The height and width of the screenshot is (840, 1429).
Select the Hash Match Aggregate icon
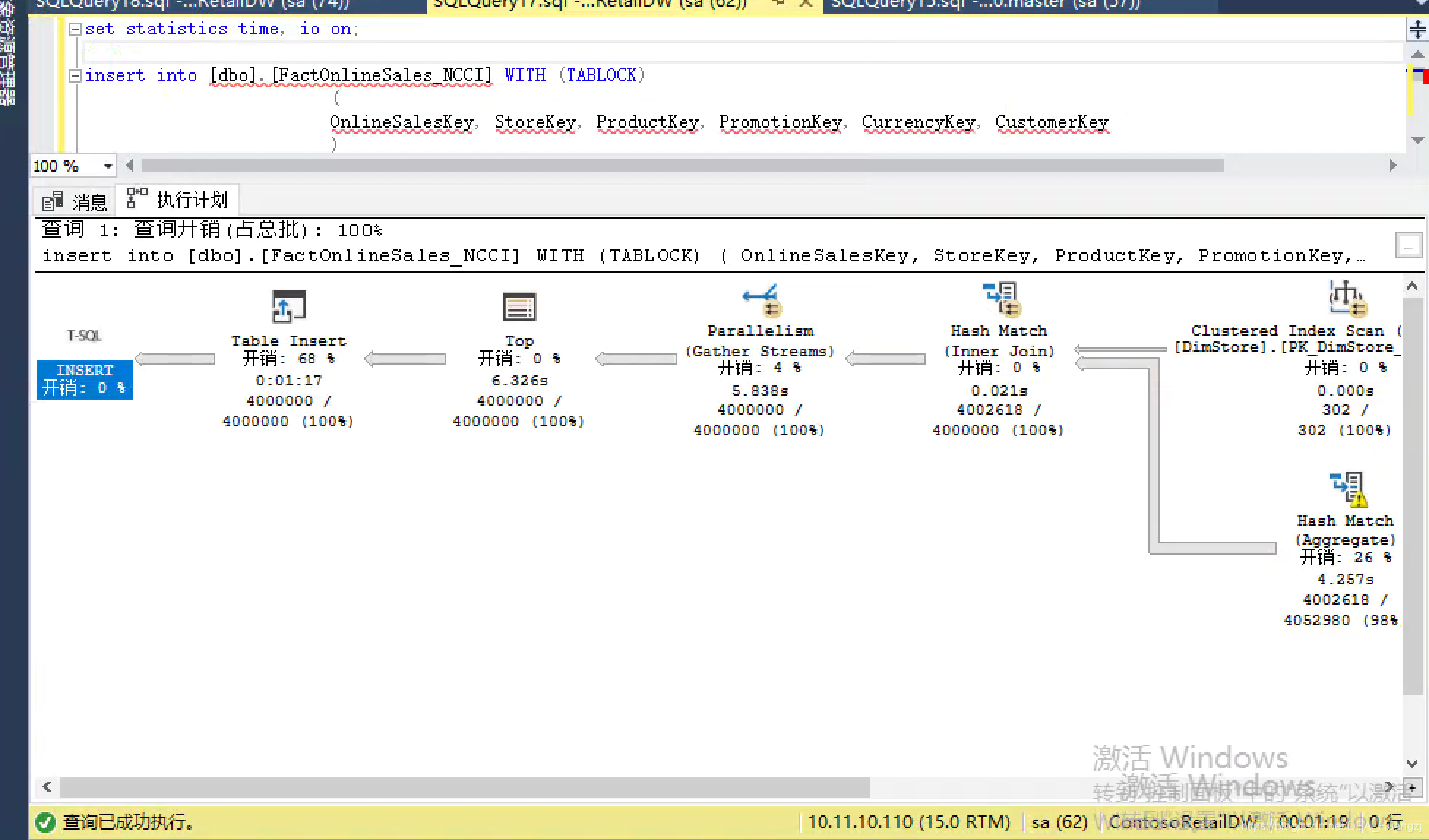(1347, 489)
